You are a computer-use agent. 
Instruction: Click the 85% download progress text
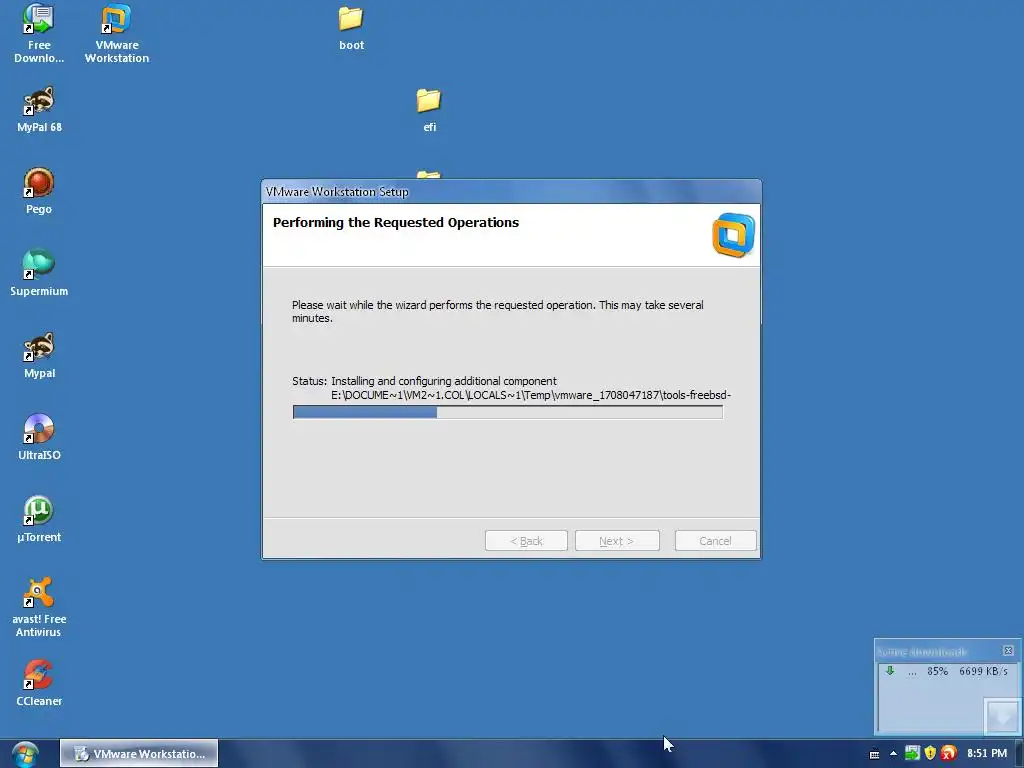[x=937, y=671]
